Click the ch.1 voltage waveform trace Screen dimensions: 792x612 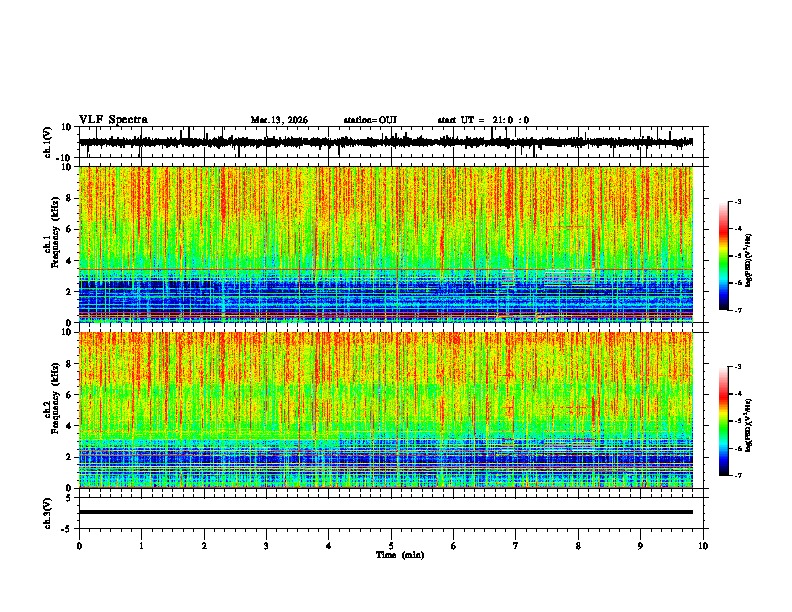coord(386,142)
